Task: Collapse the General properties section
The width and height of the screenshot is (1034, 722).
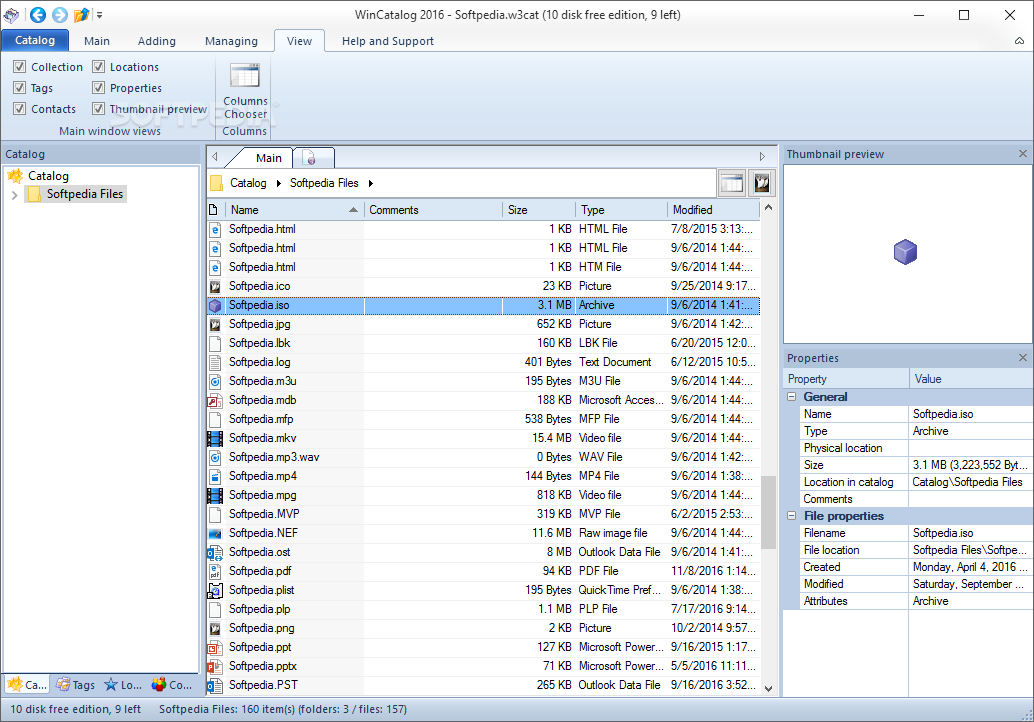Action: coord(792,397)
